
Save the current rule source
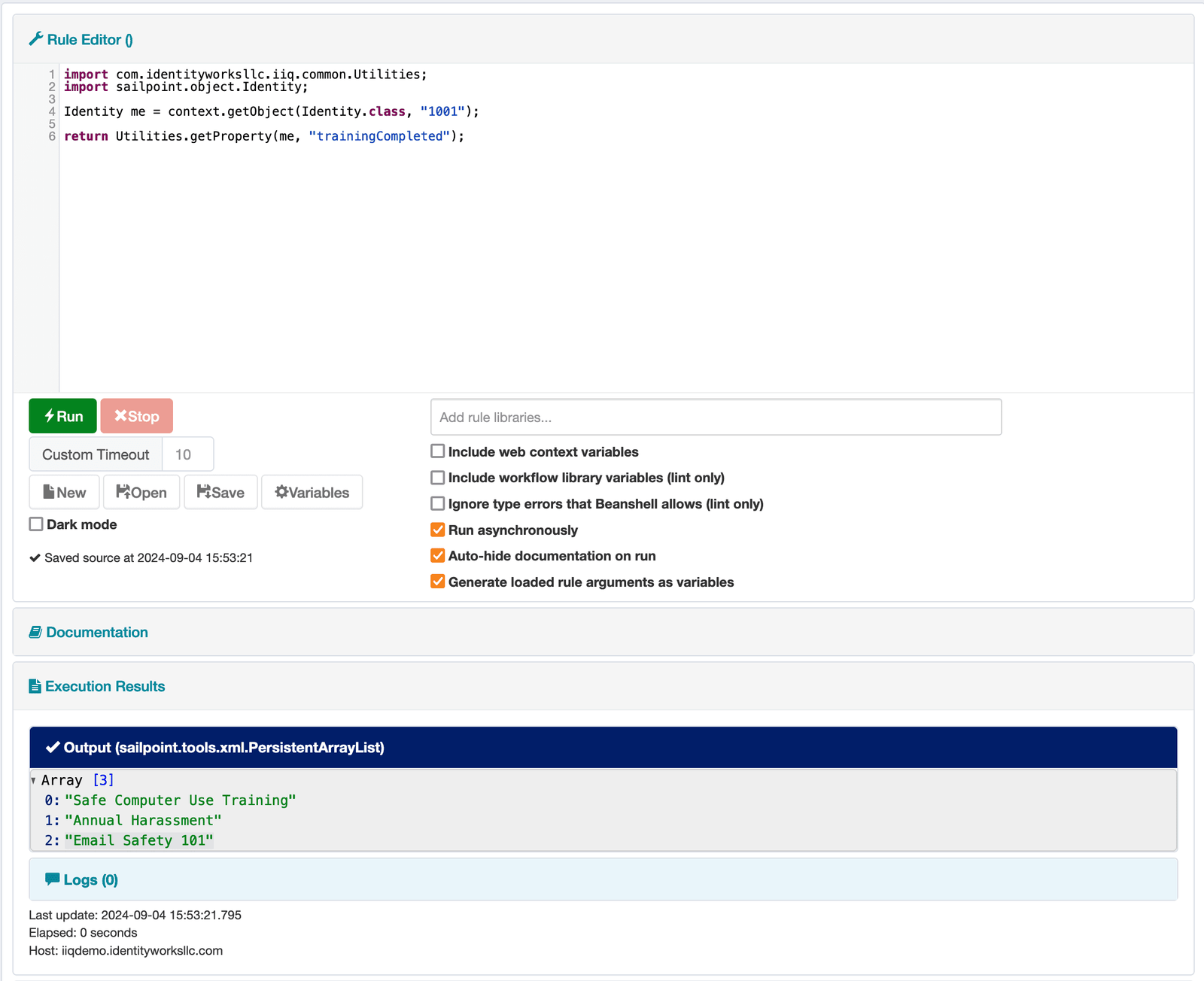click(x=220, y=492)
